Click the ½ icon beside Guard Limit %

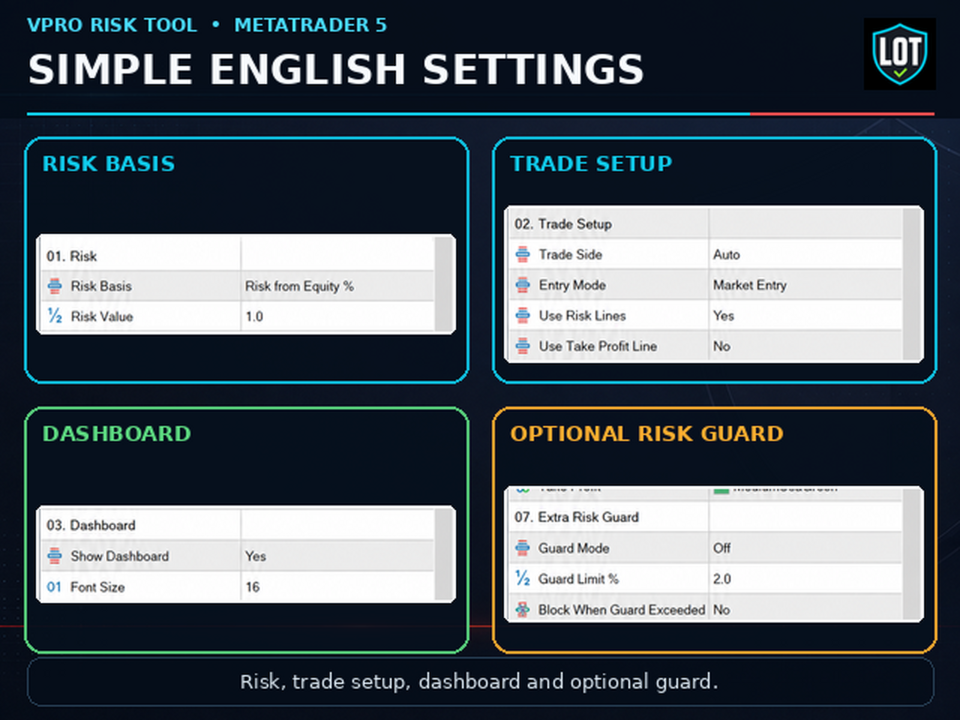522,578
